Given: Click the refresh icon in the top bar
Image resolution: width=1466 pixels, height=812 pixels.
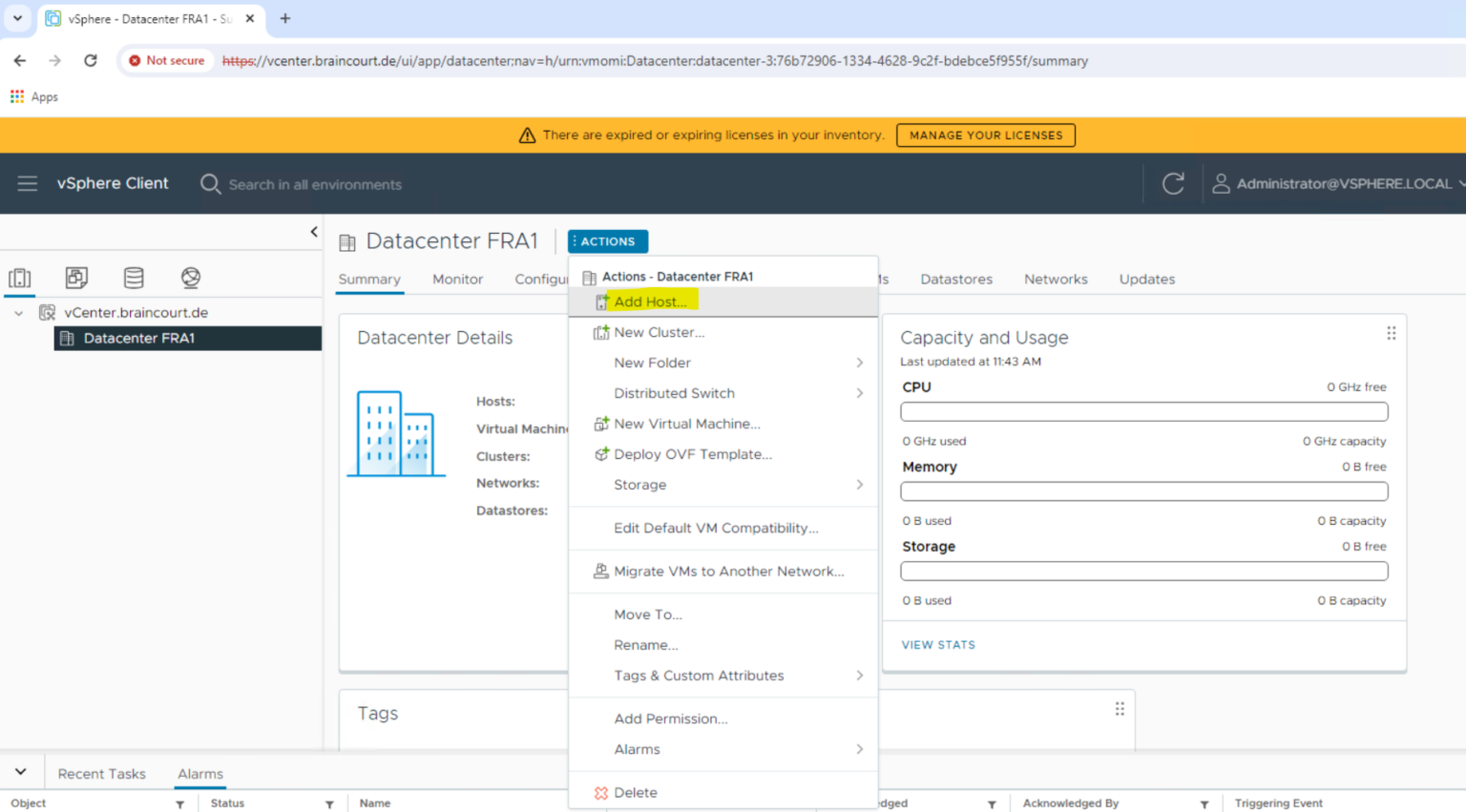Looking at the screenshot, I should pyautogui.click(x=1173, y=183).
